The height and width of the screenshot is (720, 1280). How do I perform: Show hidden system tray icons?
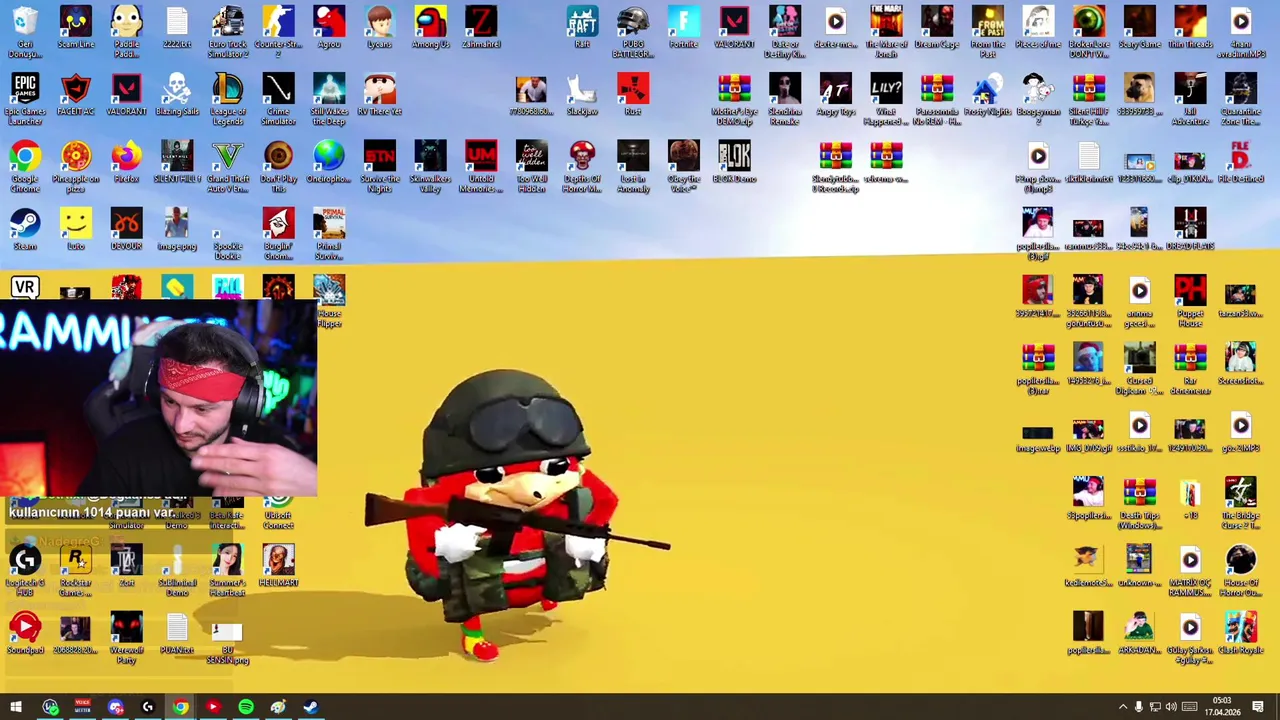pyautogui.click(x=1122, y=707)
